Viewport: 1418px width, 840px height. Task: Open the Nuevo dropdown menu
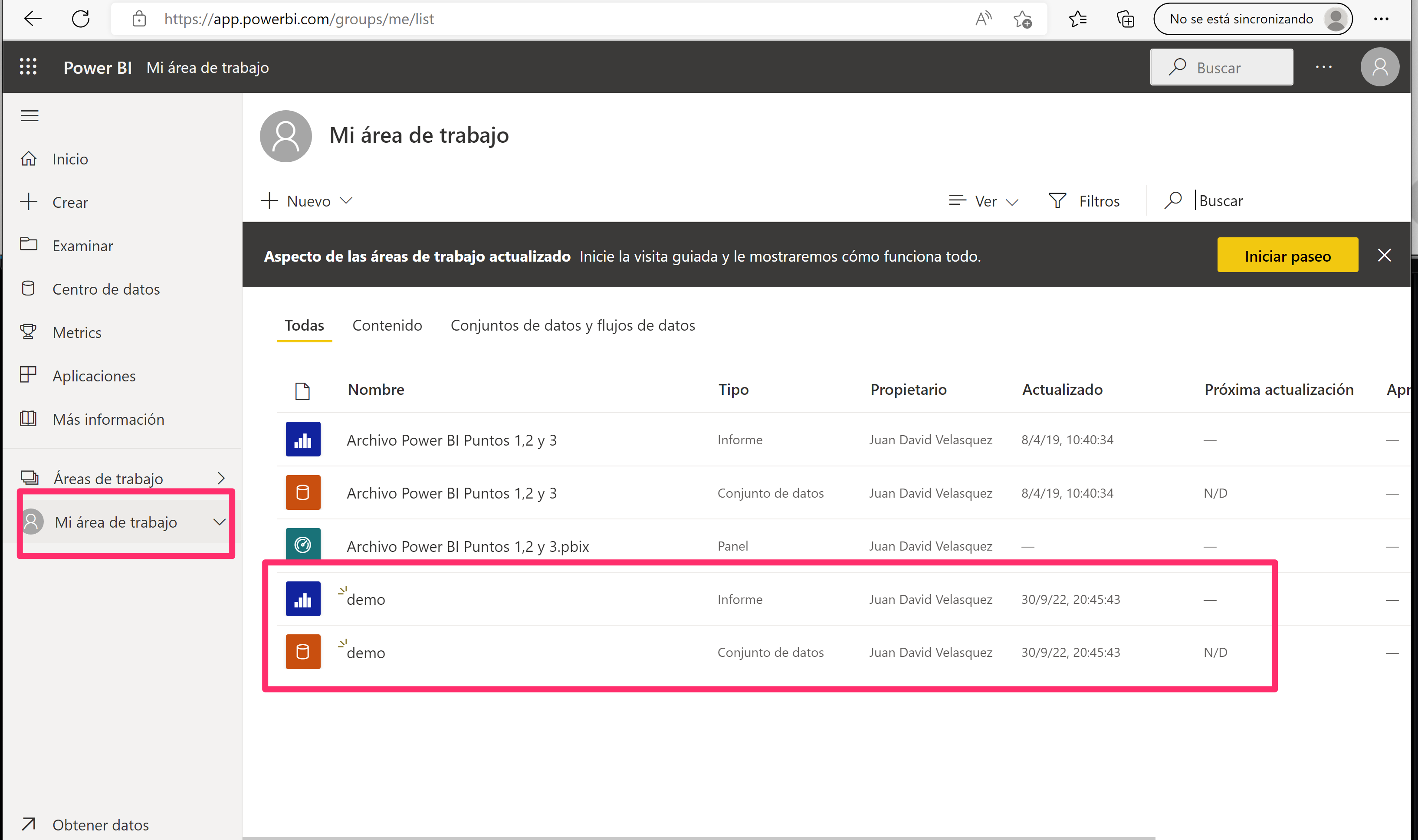(x=306, y=201)
